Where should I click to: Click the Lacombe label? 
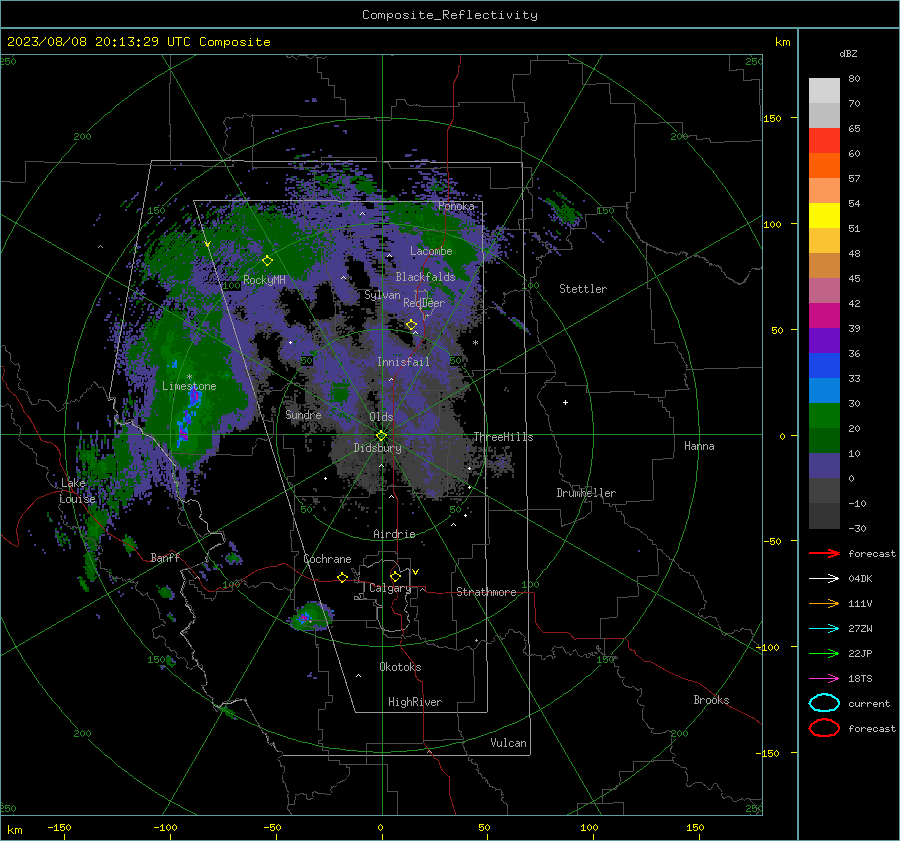coord(431,251)
